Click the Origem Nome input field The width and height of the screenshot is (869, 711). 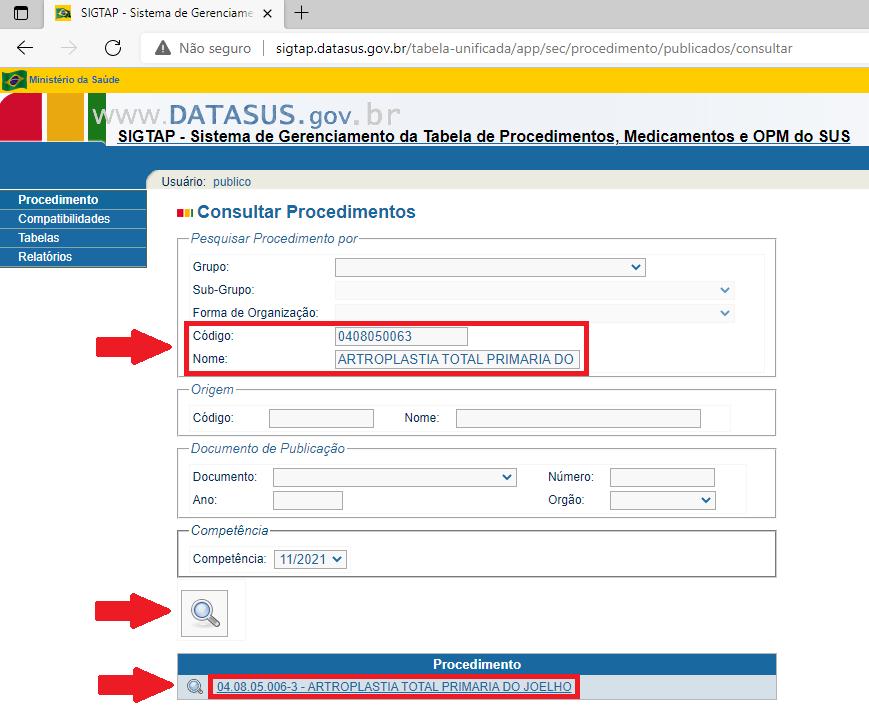click(x=578, y=418)
